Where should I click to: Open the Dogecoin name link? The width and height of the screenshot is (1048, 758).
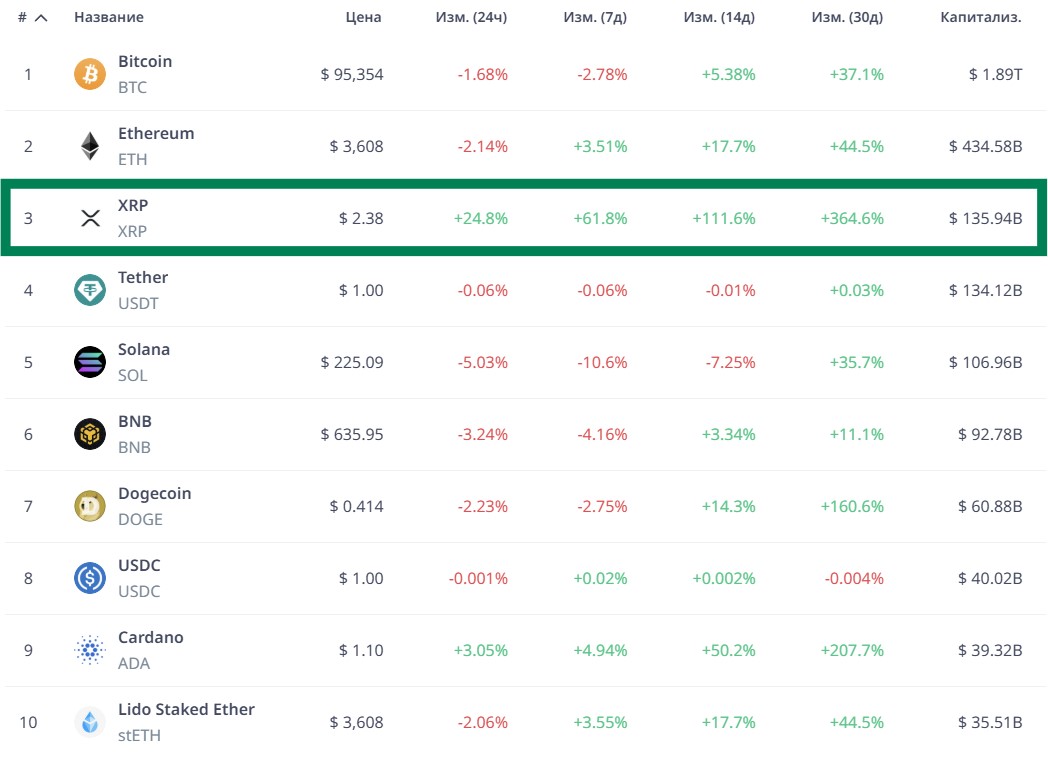[x=154, y=494]
